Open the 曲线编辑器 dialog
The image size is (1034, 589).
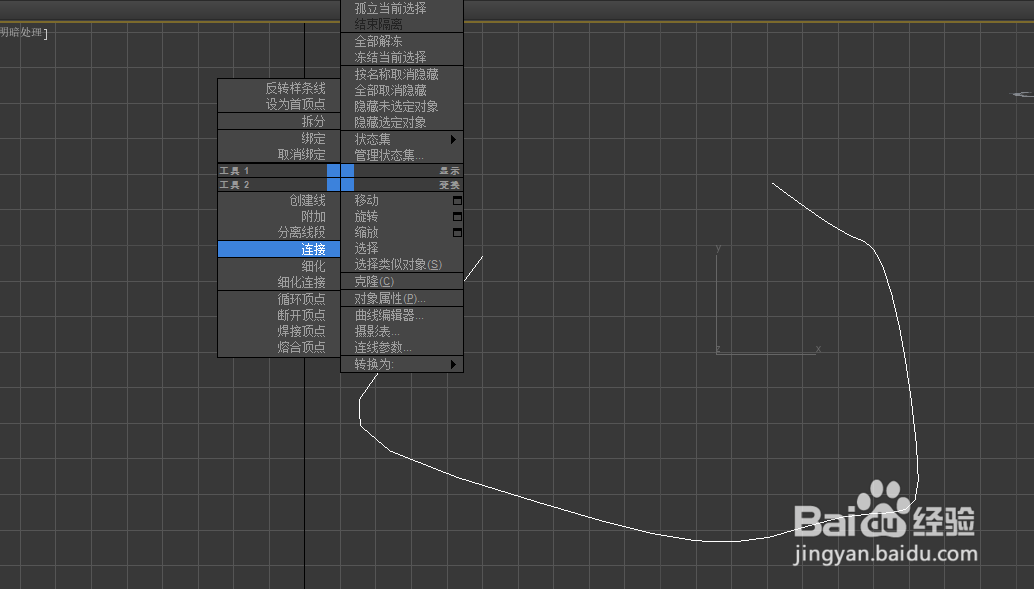tap(385, 314)
